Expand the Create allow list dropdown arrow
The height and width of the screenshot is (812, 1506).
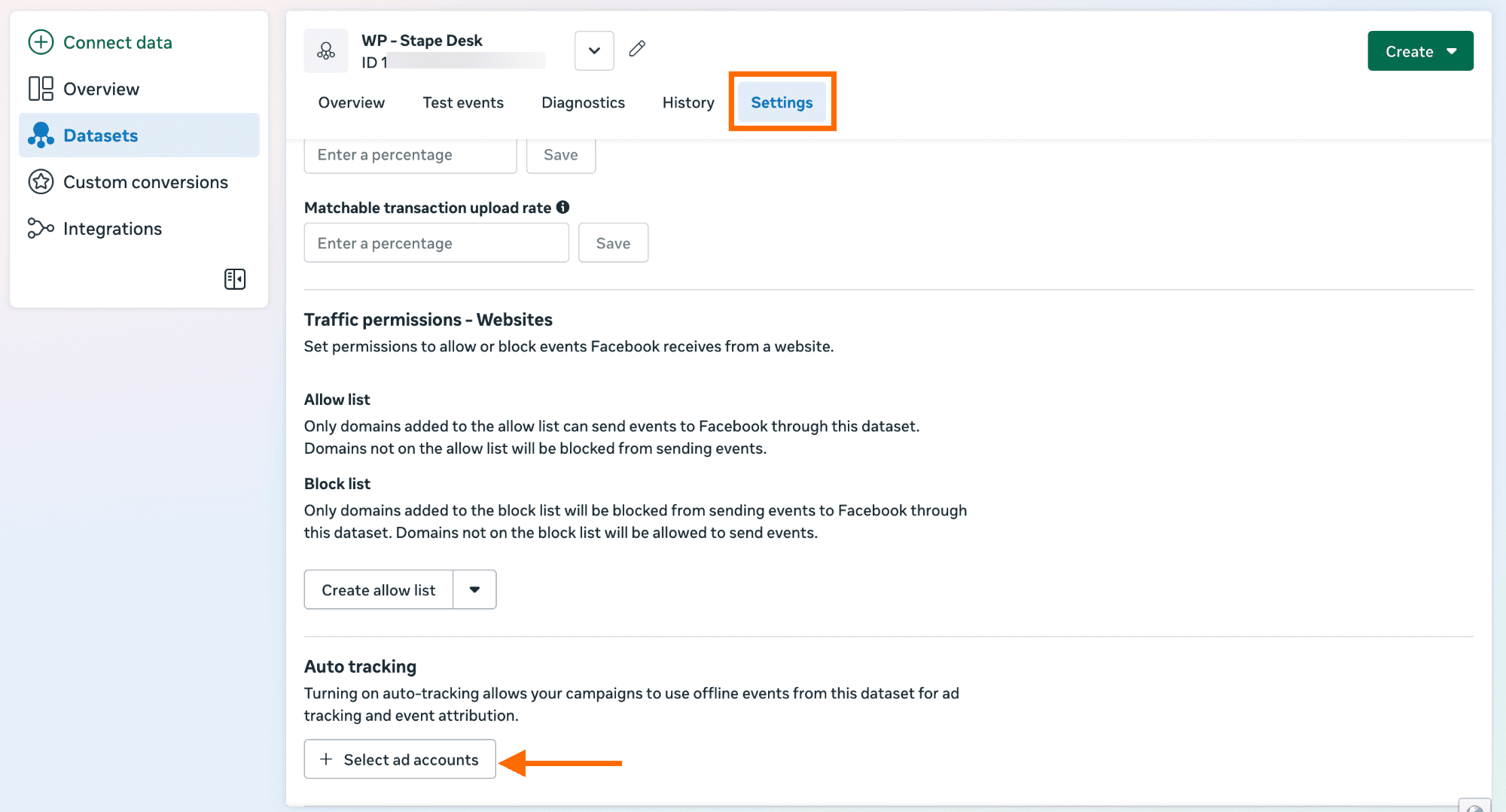tap(474, 589)
